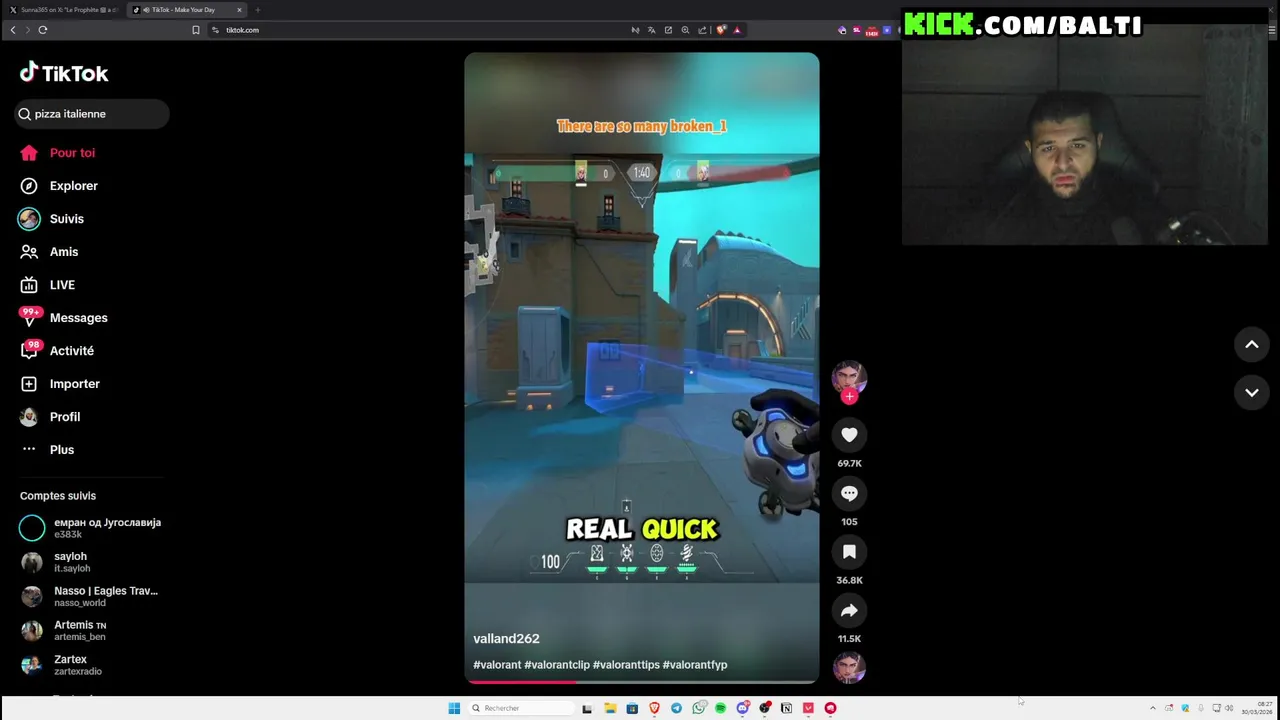This screenshot has height=720, width=1280.
Task: Go back in the browser
Action: click(x=13, y=30)
